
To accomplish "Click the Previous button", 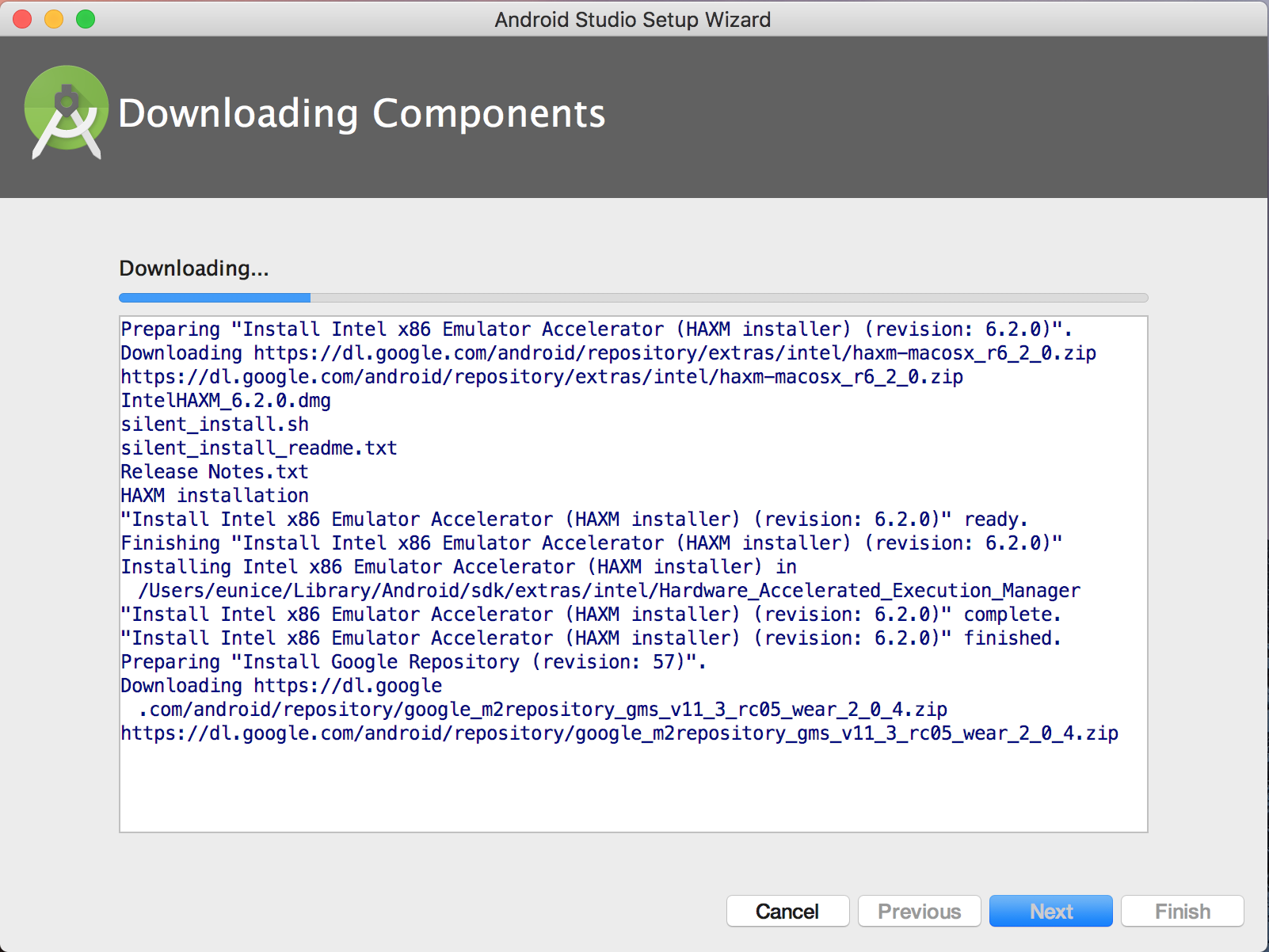I will click(919, 911).
